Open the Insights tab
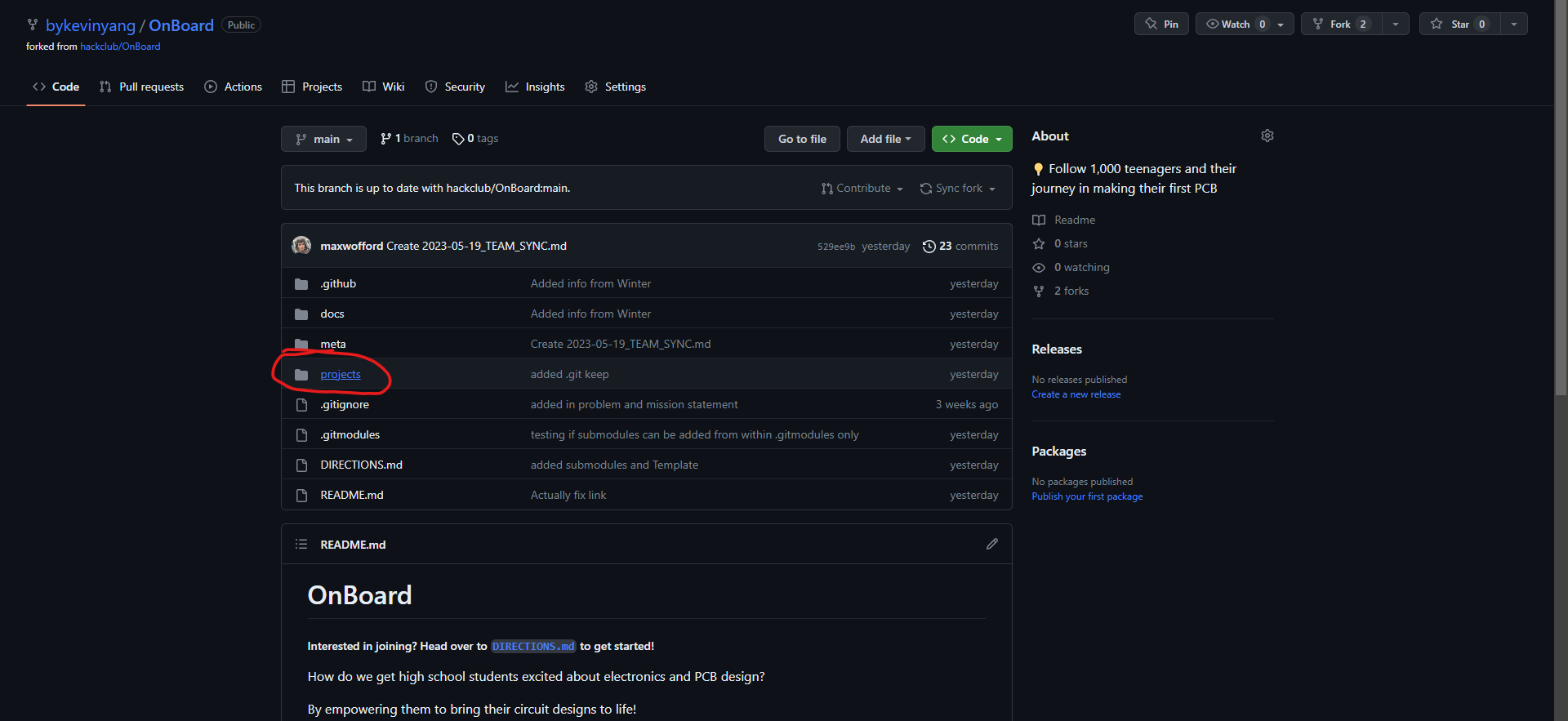 [x=535, y=87]
